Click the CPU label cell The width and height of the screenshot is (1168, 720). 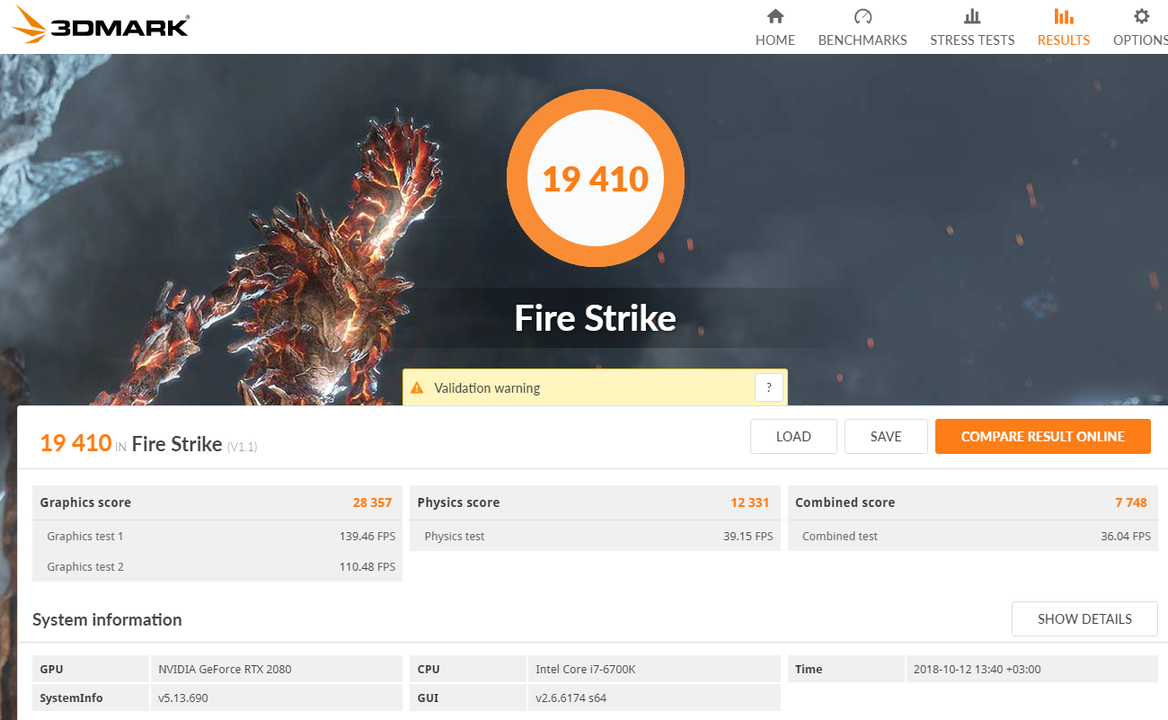(x=468, y=669)
